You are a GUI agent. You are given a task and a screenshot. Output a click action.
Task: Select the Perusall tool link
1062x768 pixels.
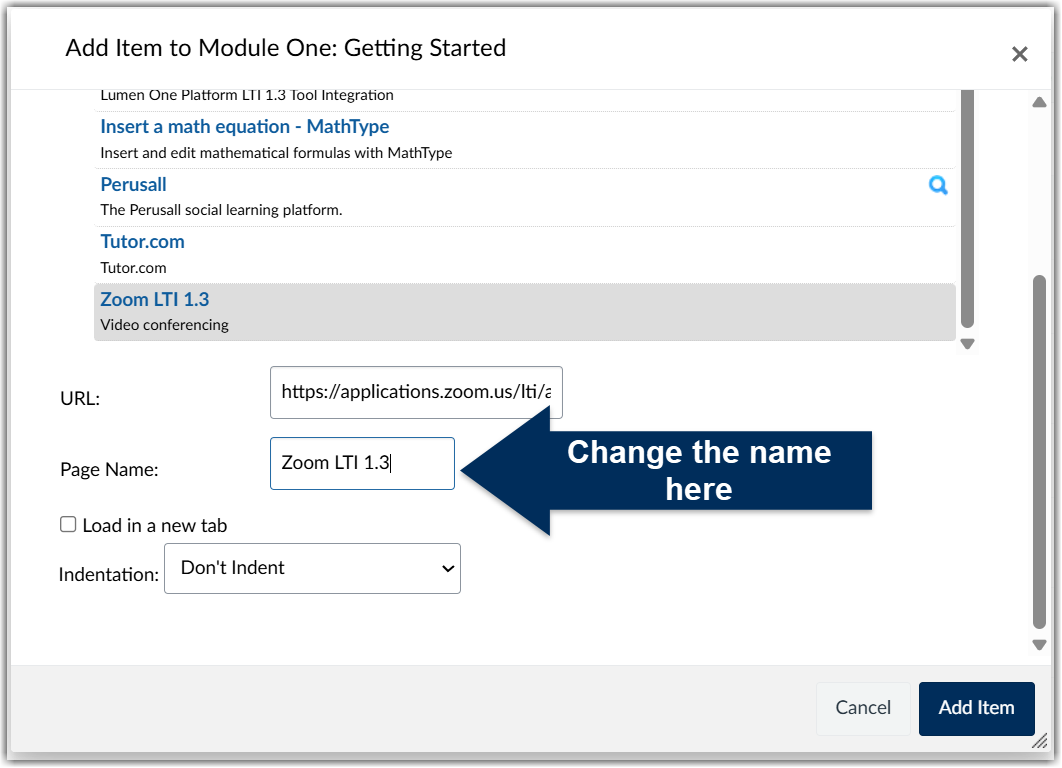pyautogui.click(x=133, y=184)
